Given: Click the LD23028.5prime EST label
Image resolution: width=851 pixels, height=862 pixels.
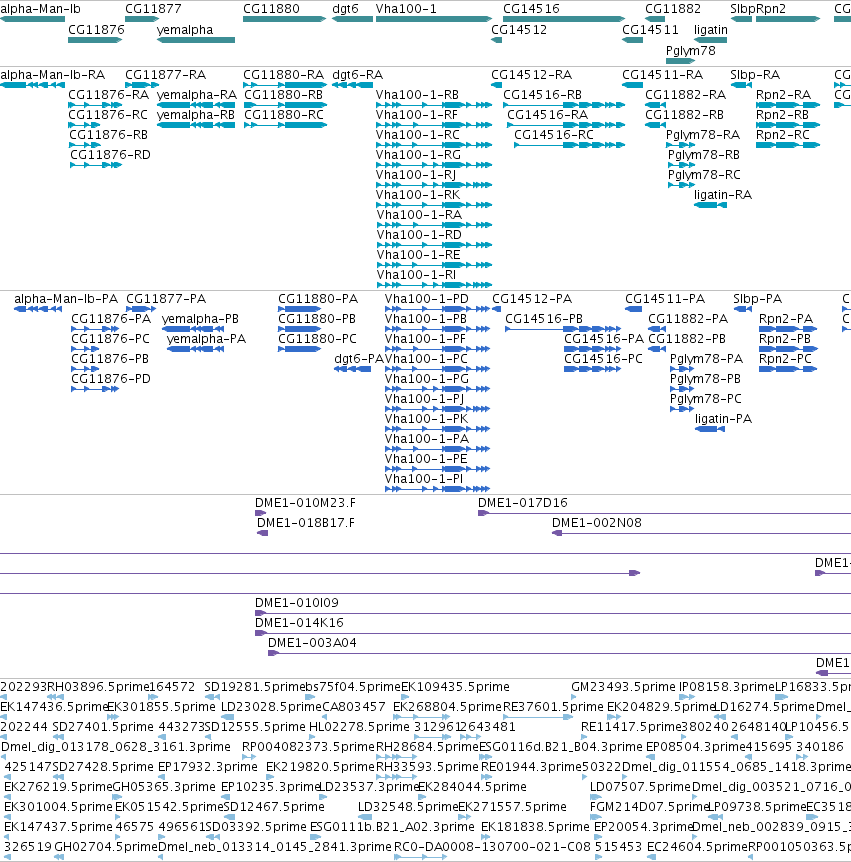Looking at the screenshot, I should point(271,707).
